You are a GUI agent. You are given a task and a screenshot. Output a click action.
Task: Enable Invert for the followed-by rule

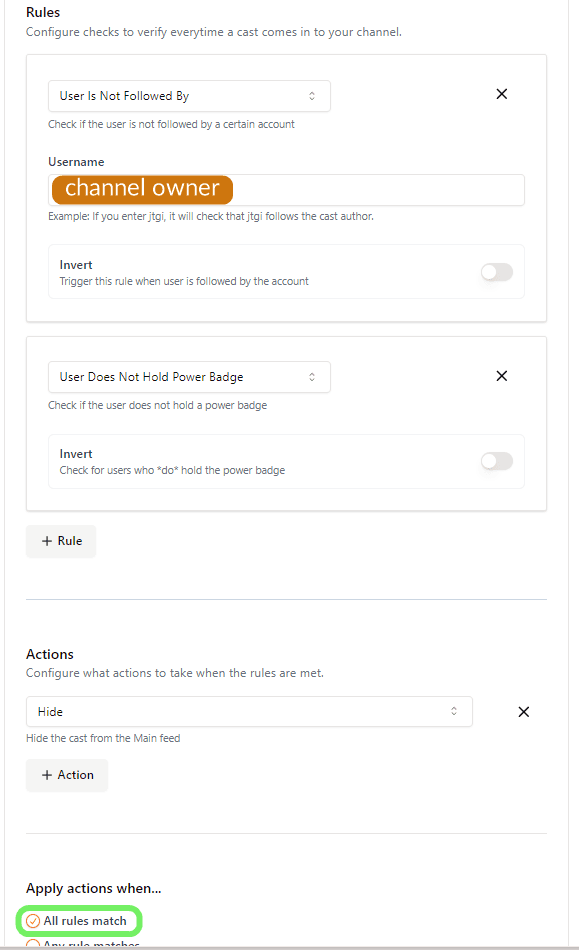coord(497,272)
